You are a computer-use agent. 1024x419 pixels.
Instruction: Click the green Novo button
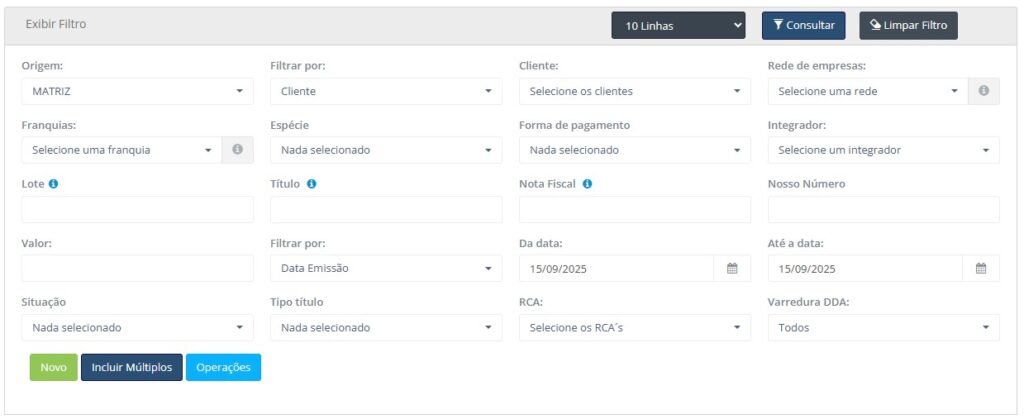[x=53, y=367]
